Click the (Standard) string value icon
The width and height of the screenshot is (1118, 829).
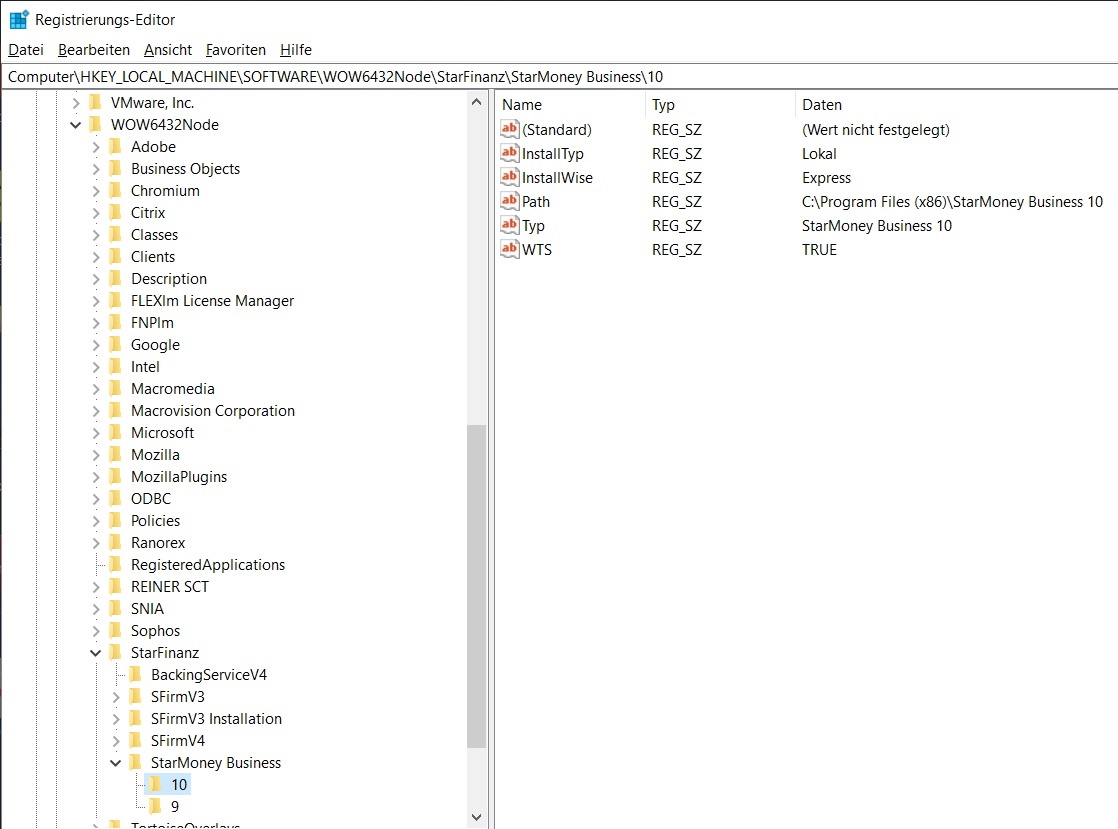[509, 129]
